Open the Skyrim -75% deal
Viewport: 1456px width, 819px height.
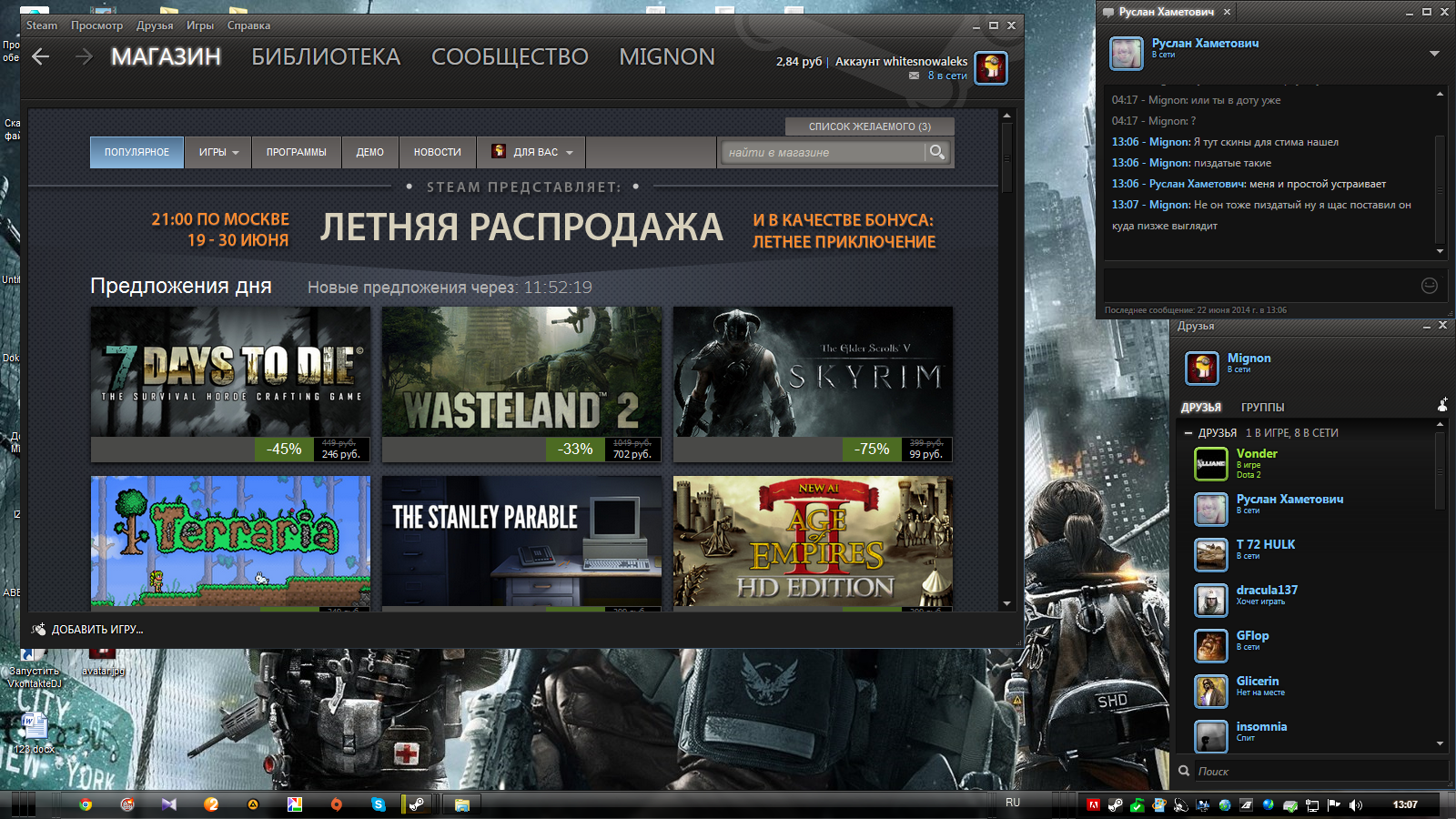[x=813, y=384]
